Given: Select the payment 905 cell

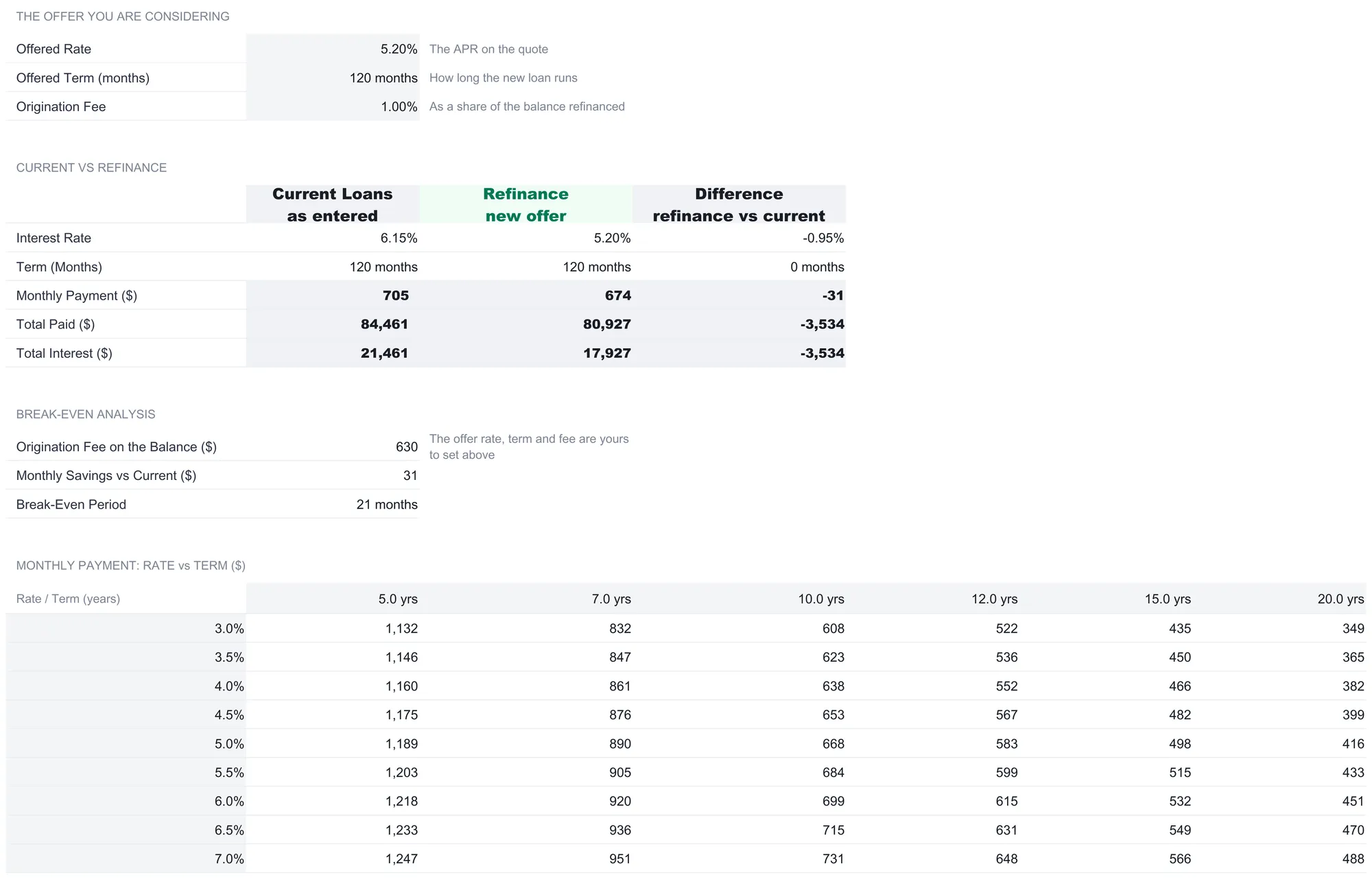Looking at the screenshot, I should [x=525, y=772].
